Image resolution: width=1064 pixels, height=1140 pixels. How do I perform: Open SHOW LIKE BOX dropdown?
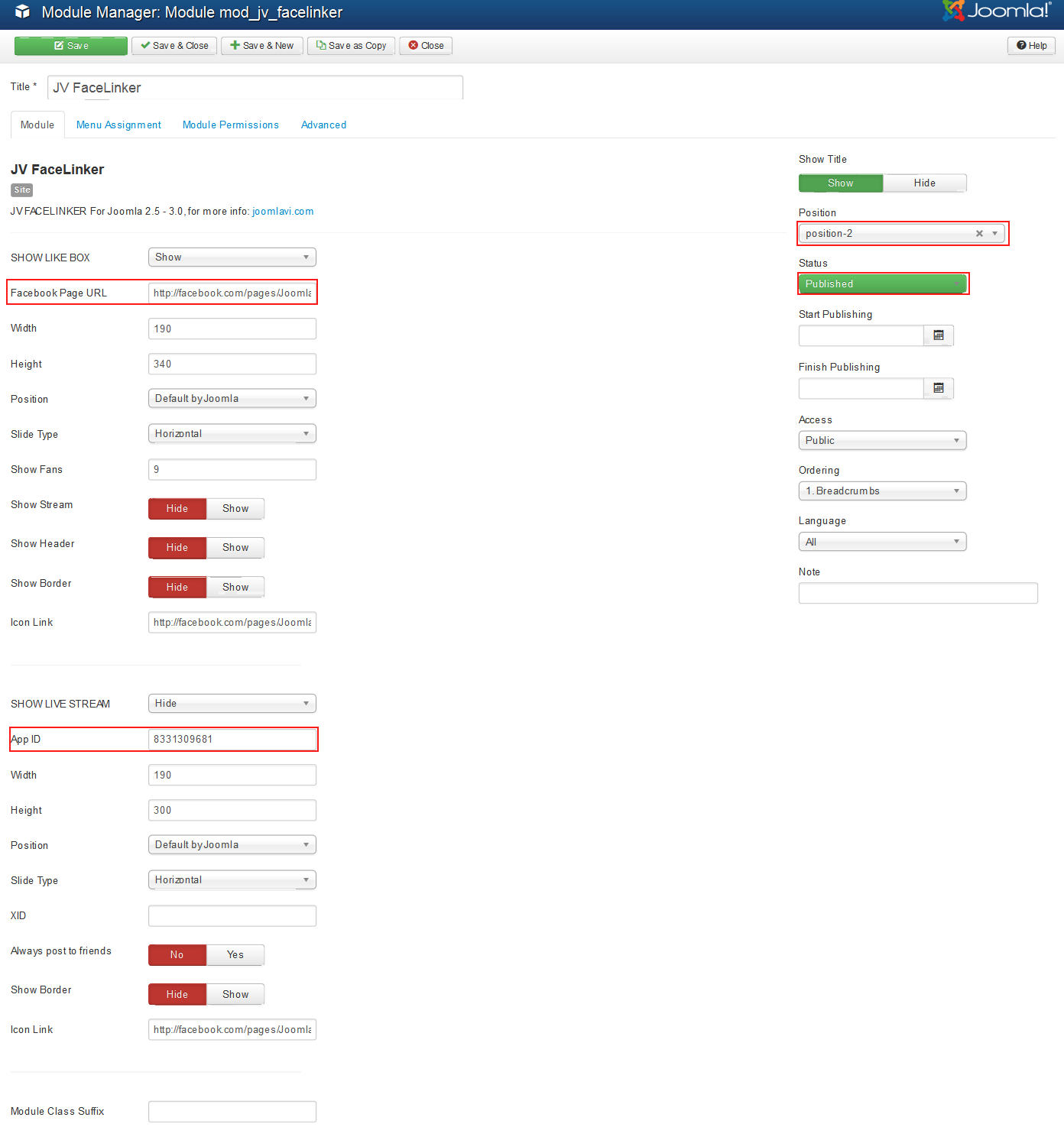click(232, 257)
